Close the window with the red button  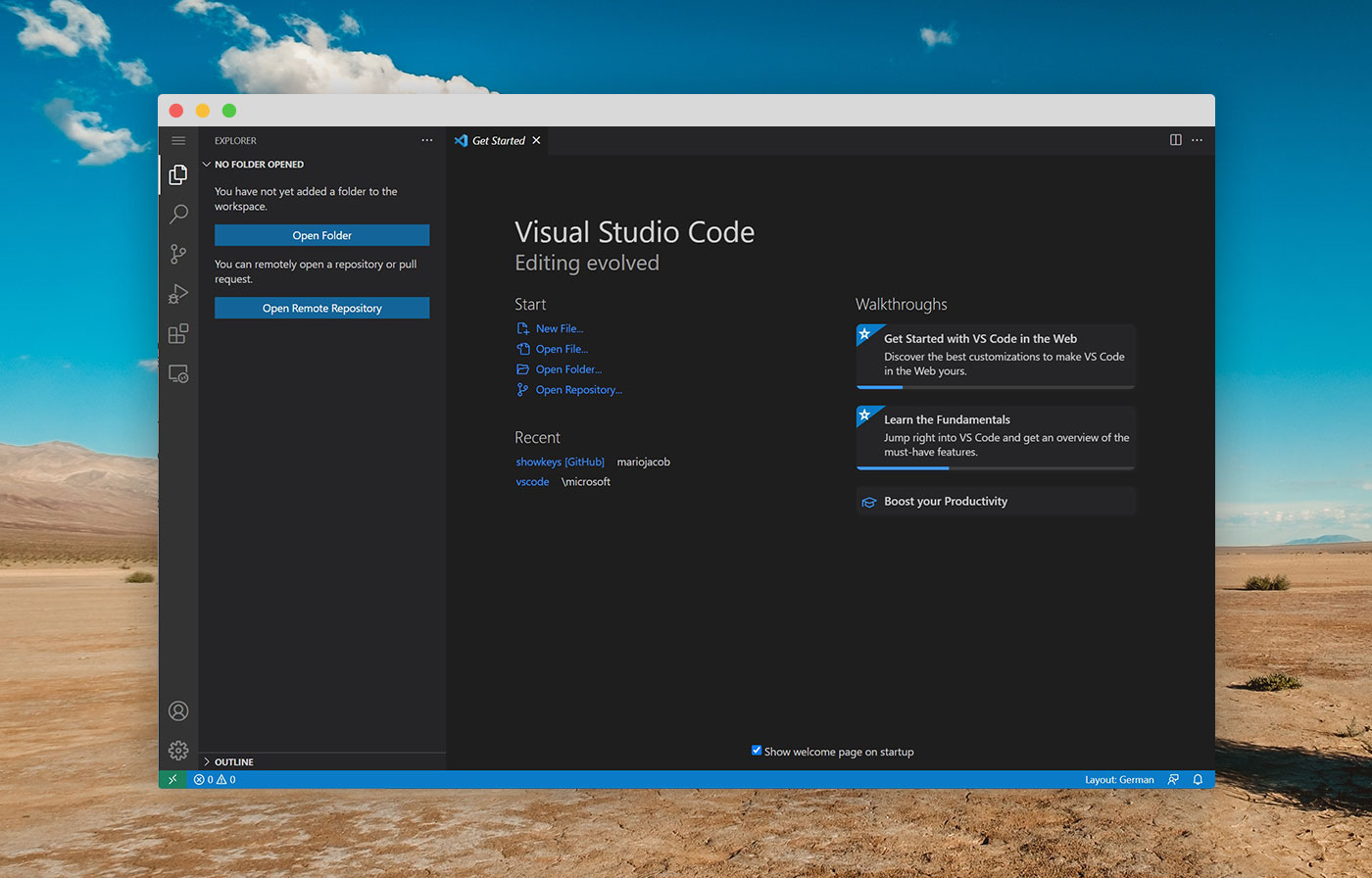[x=176, y=111]
